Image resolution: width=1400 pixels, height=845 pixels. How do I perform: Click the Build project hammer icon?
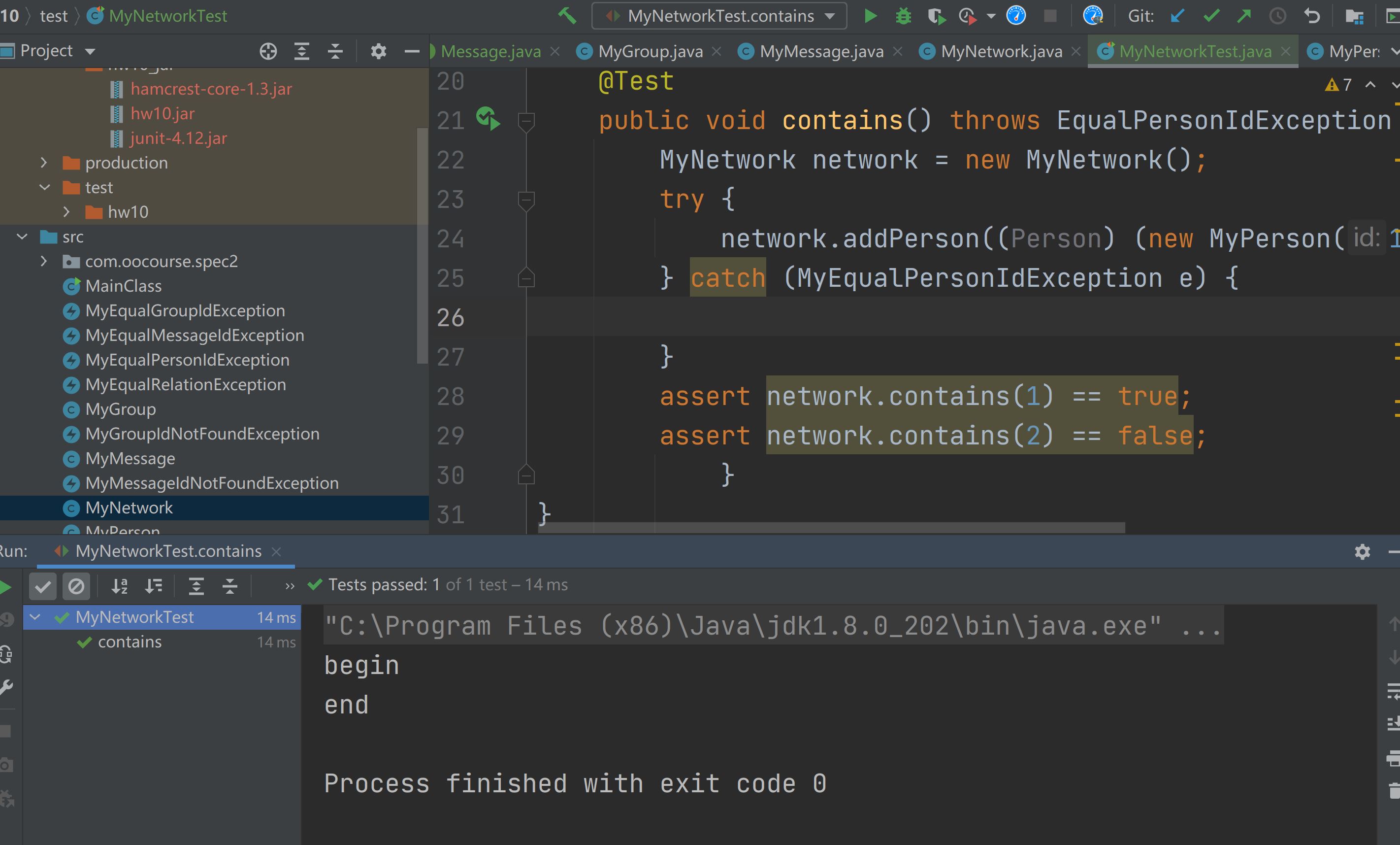coord(566,15)
